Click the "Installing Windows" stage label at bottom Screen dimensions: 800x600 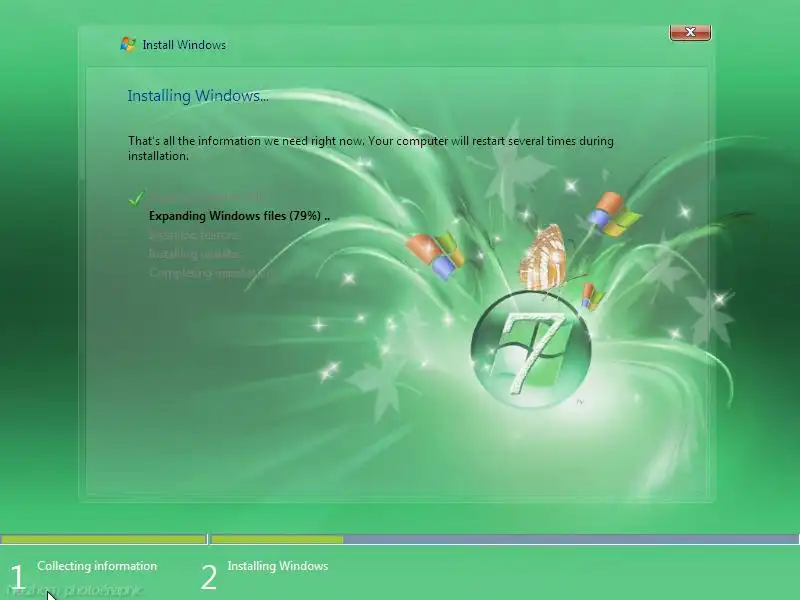point(278,566)
